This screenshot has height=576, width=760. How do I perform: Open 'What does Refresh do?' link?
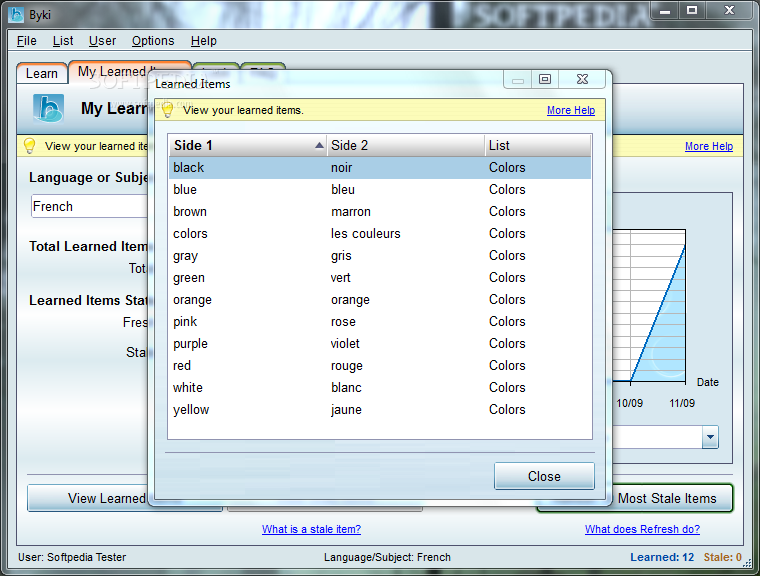pyautogui.click(x=642, y=529)
